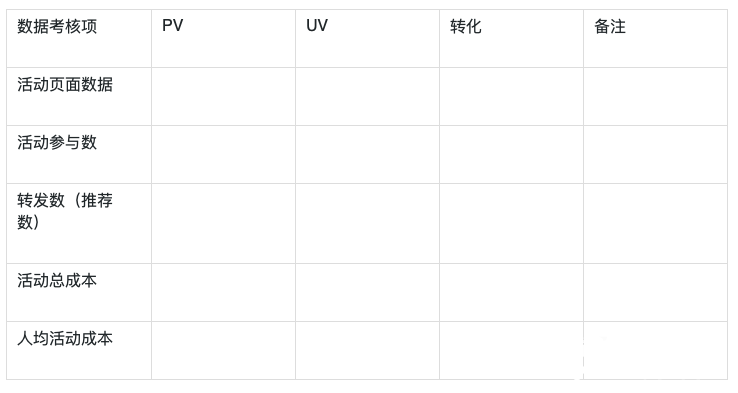Click 转化 cell for 人均活动成本
The width and height of the screenshot is (738, 393).
tap(512, 351)
